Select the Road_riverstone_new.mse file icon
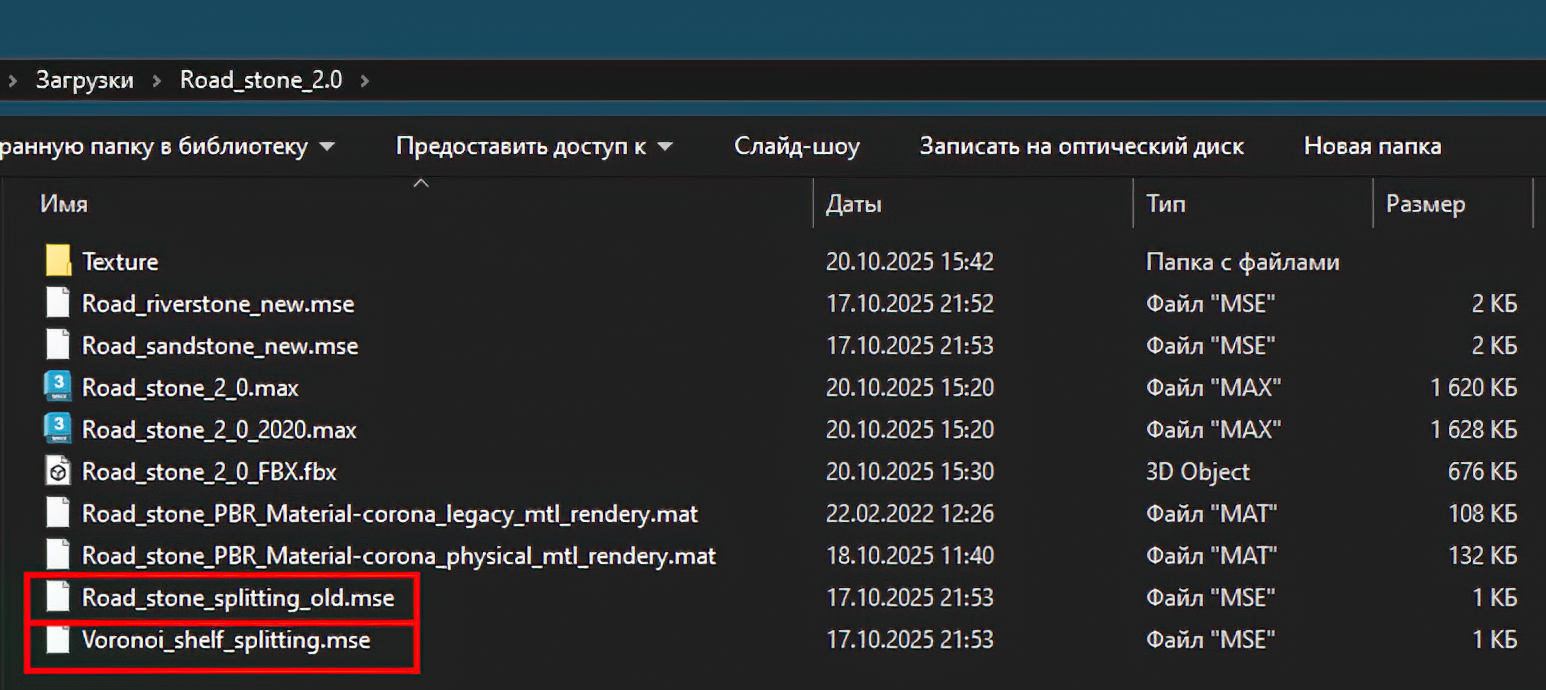The width and height of the screenshot is (1546, 690). click(59, 303)
